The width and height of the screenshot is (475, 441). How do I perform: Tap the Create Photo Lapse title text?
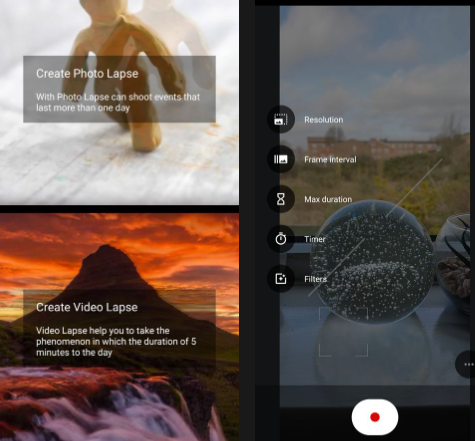[87, 74]
